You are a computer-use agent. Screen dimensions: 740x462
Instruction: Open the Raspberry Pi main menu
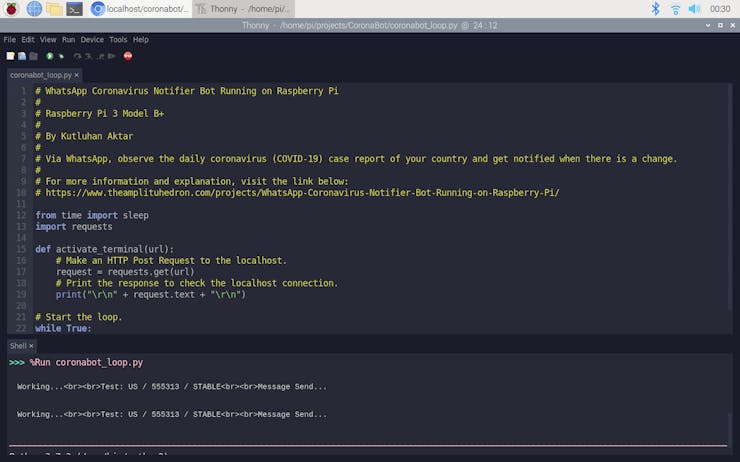pyautogui.click(x=12, y=9)
